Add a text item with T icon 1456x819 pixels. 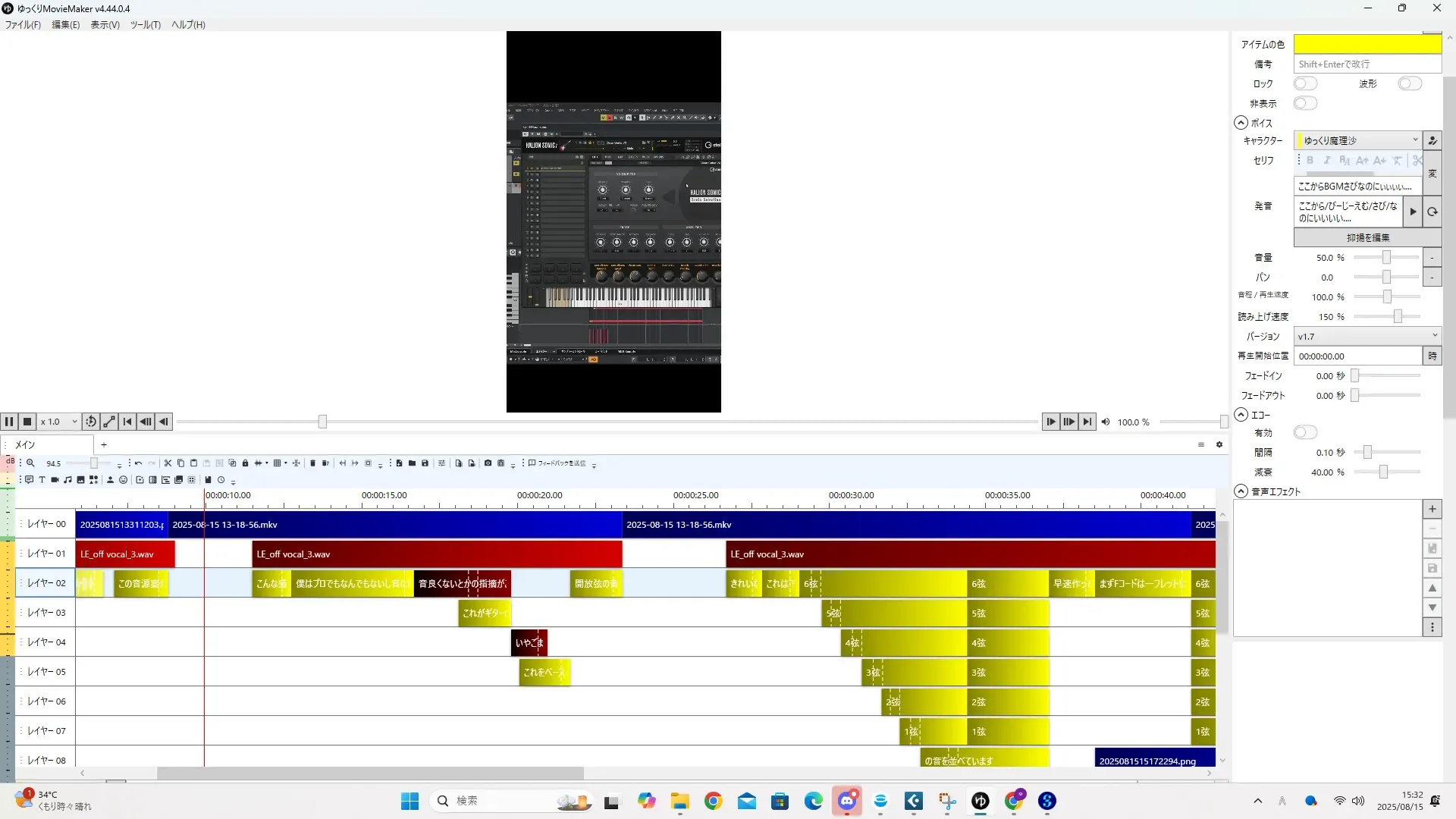pos(42,480)
